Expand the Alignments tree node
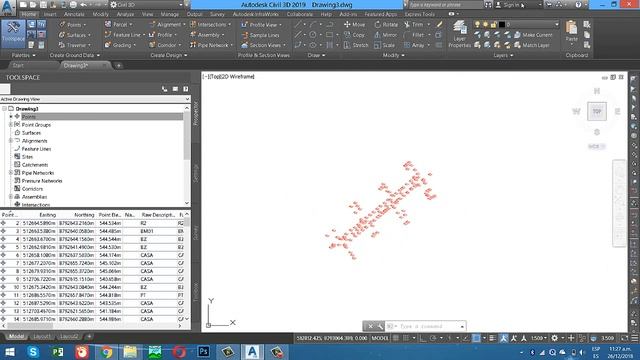Viewport: 640px width, 360px height. click(11, 140)
